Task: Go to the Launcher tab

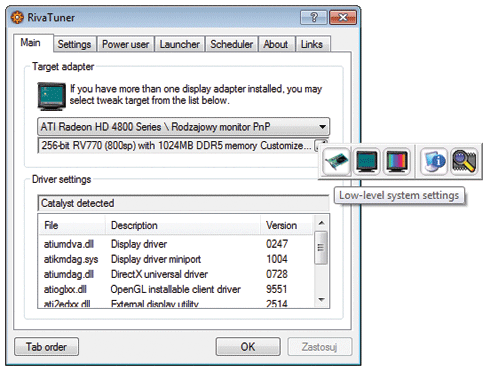Action: click(179, 44)
